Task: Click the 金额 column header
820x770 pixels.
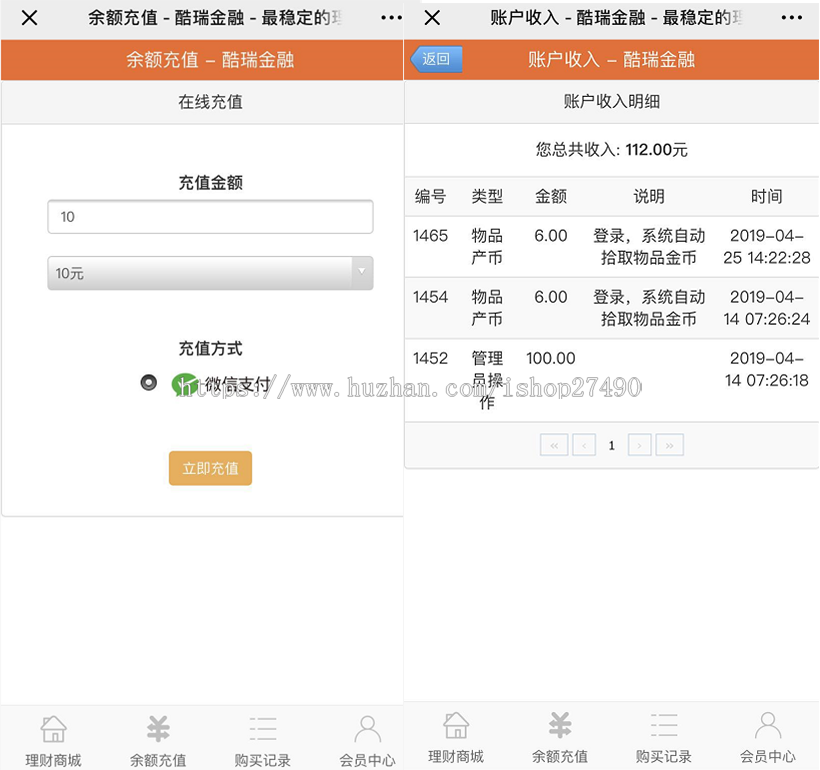Action: click(x=551, y=197)
